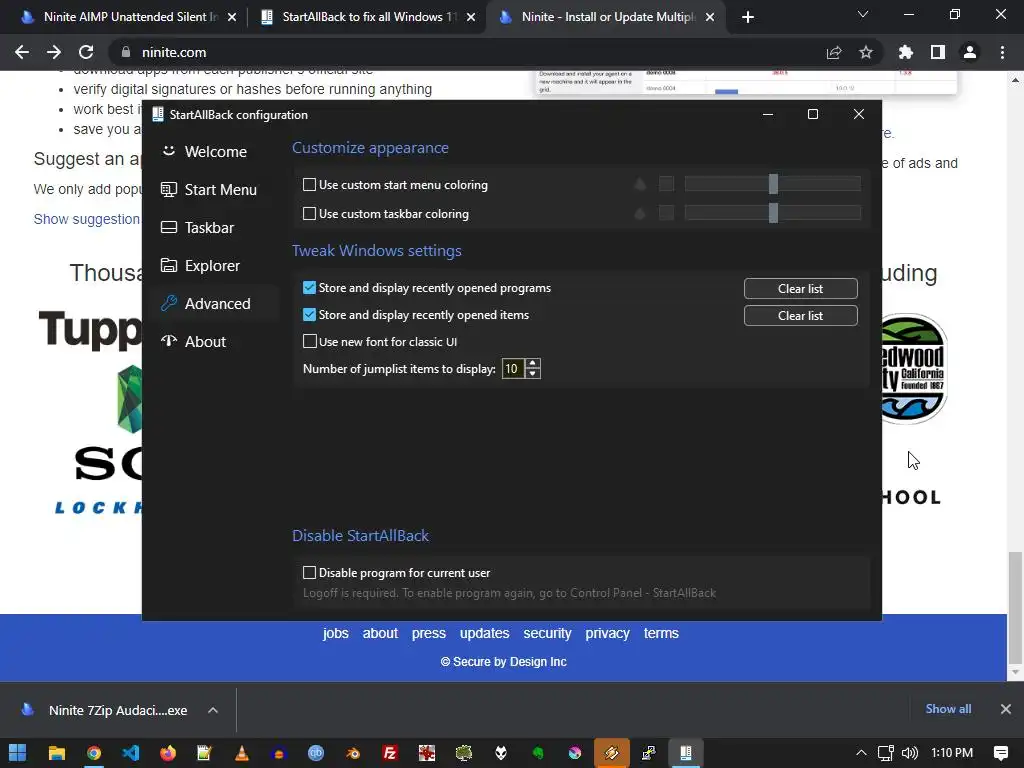Open the press link in Ninite footer

click(x=428, y=633)
